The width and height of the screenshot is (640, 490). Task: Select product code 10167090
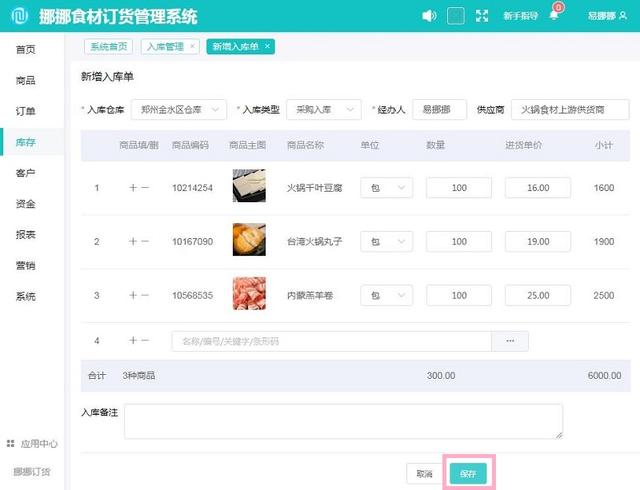click(x=192, y=242)
